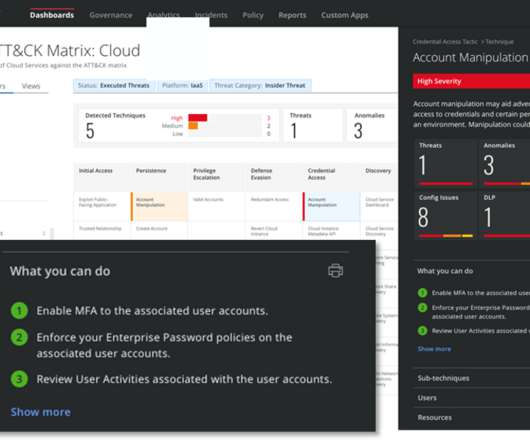Open the Policy menu tab

coord(253,15)
